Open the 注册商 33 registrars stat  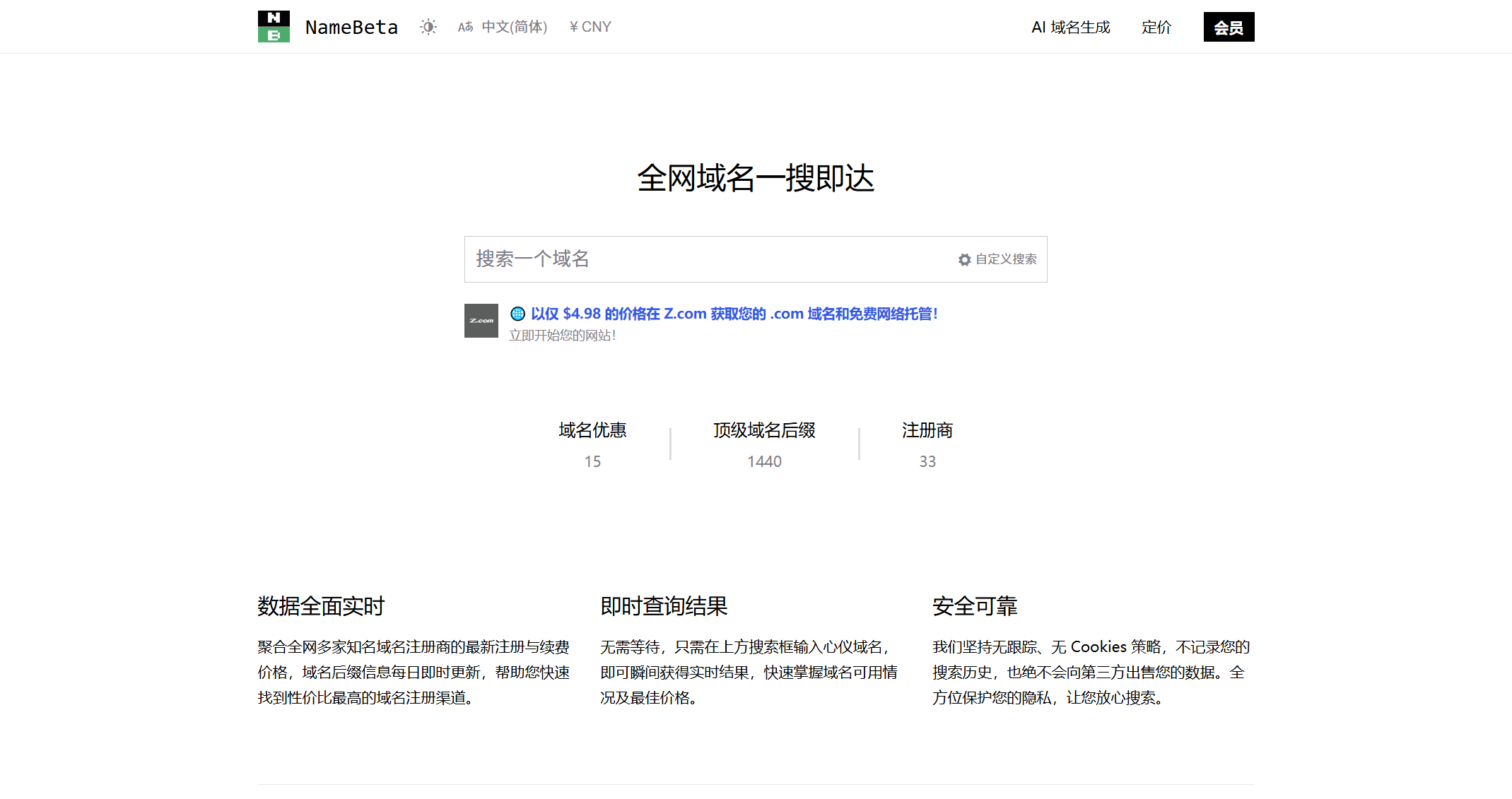pyautogui.click(x=927, y=444)
